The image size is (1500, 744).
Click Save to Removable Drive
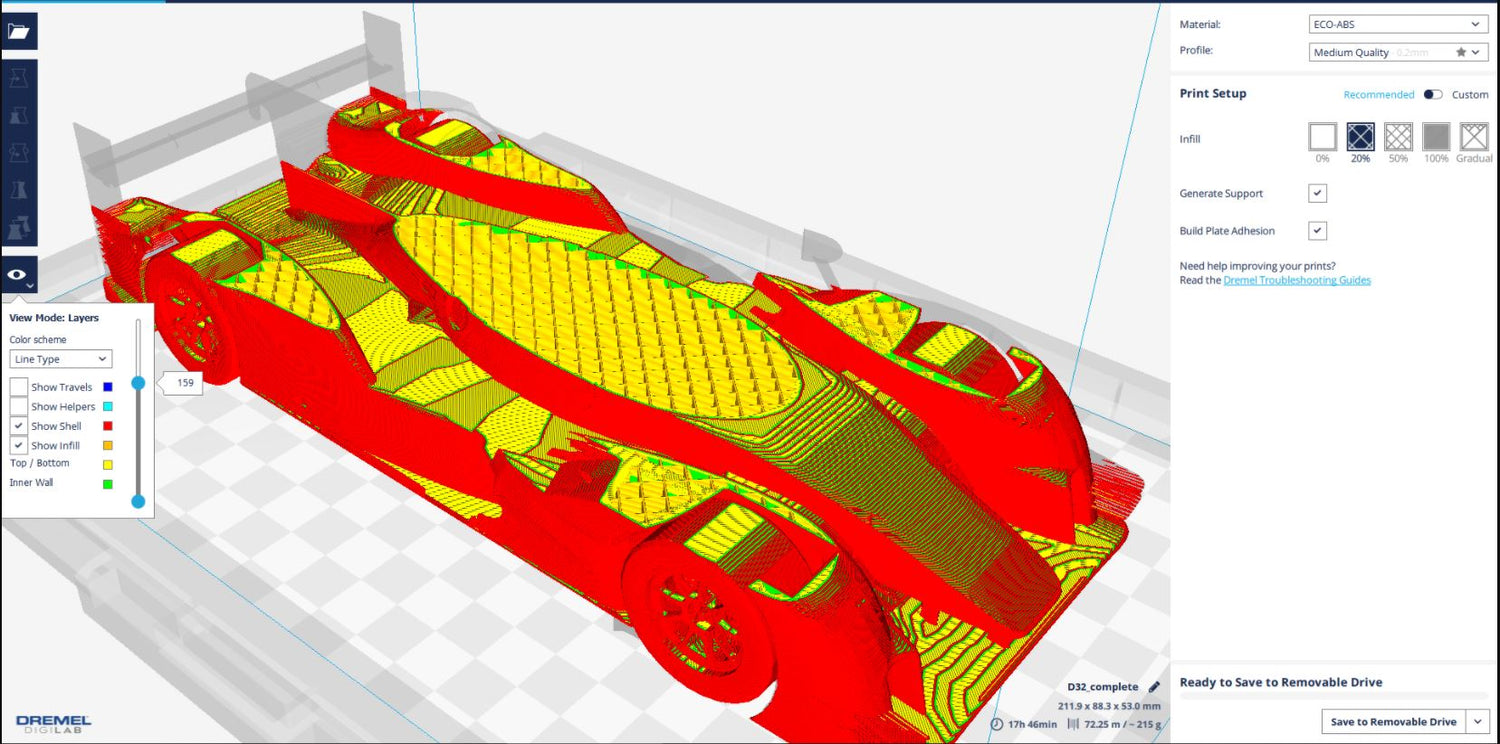1394,721
